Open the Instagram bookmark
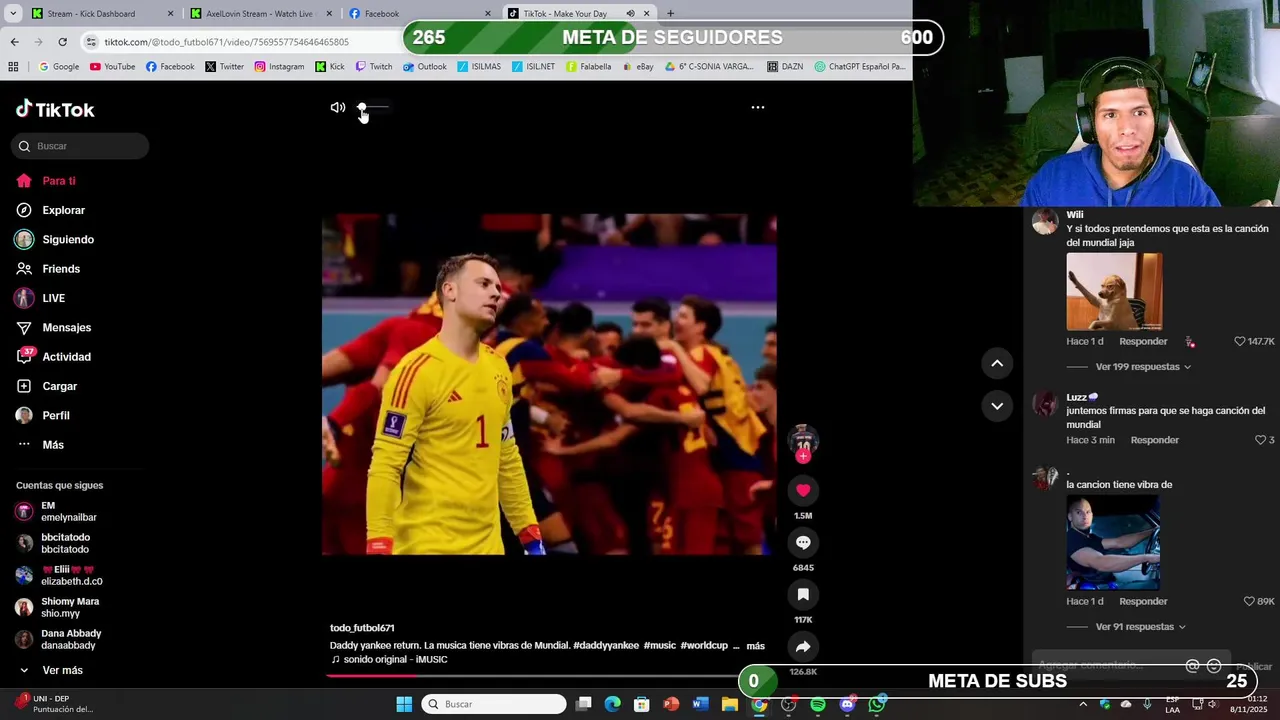 pos(279,67)
